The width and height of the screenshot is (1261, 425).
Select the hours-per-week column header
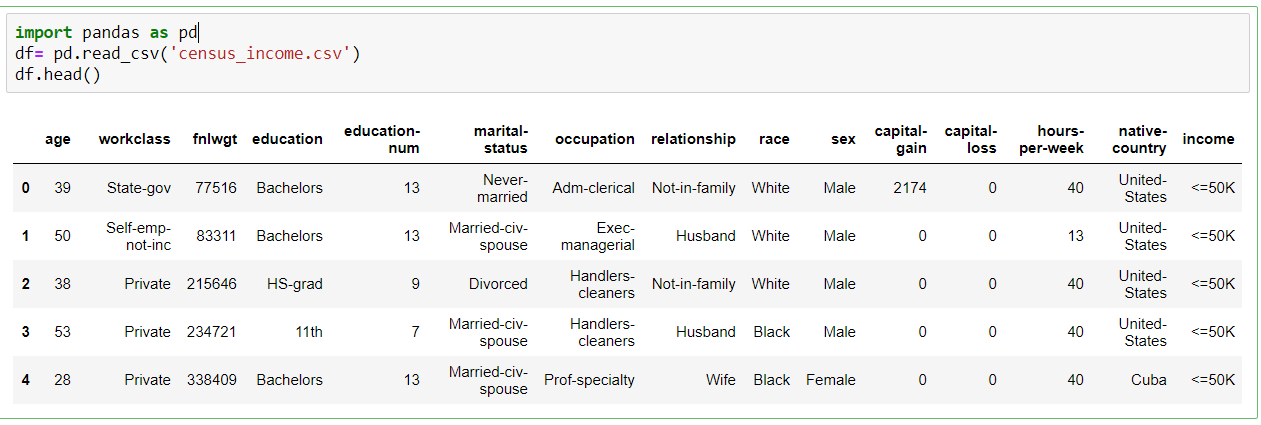1060,139
